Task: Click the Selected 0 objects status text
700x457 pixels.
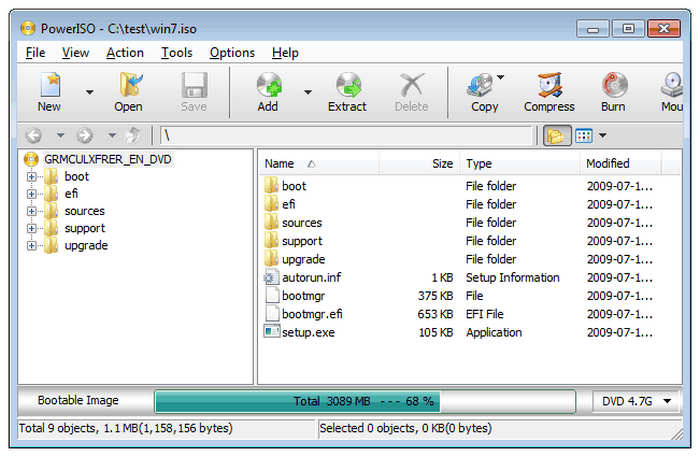Action: pos(405,428)
